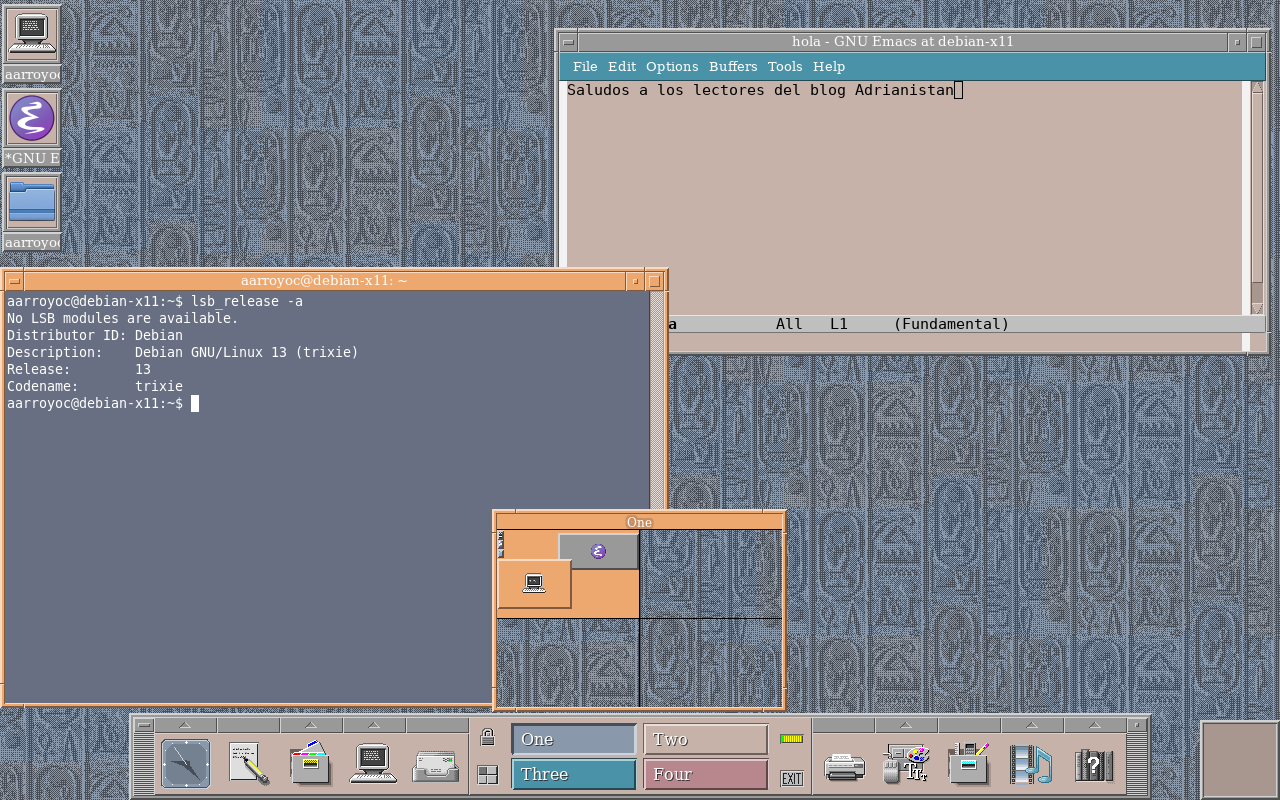Open the Buffers menu in Emacs
Screen dimensions: 1280x800
[733, 66]
